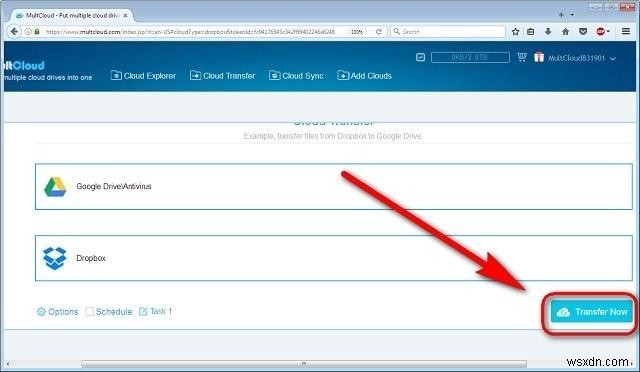Click the traffic statistics icon in header
This screenshot has width=640, height=372.
click(420, 57)
